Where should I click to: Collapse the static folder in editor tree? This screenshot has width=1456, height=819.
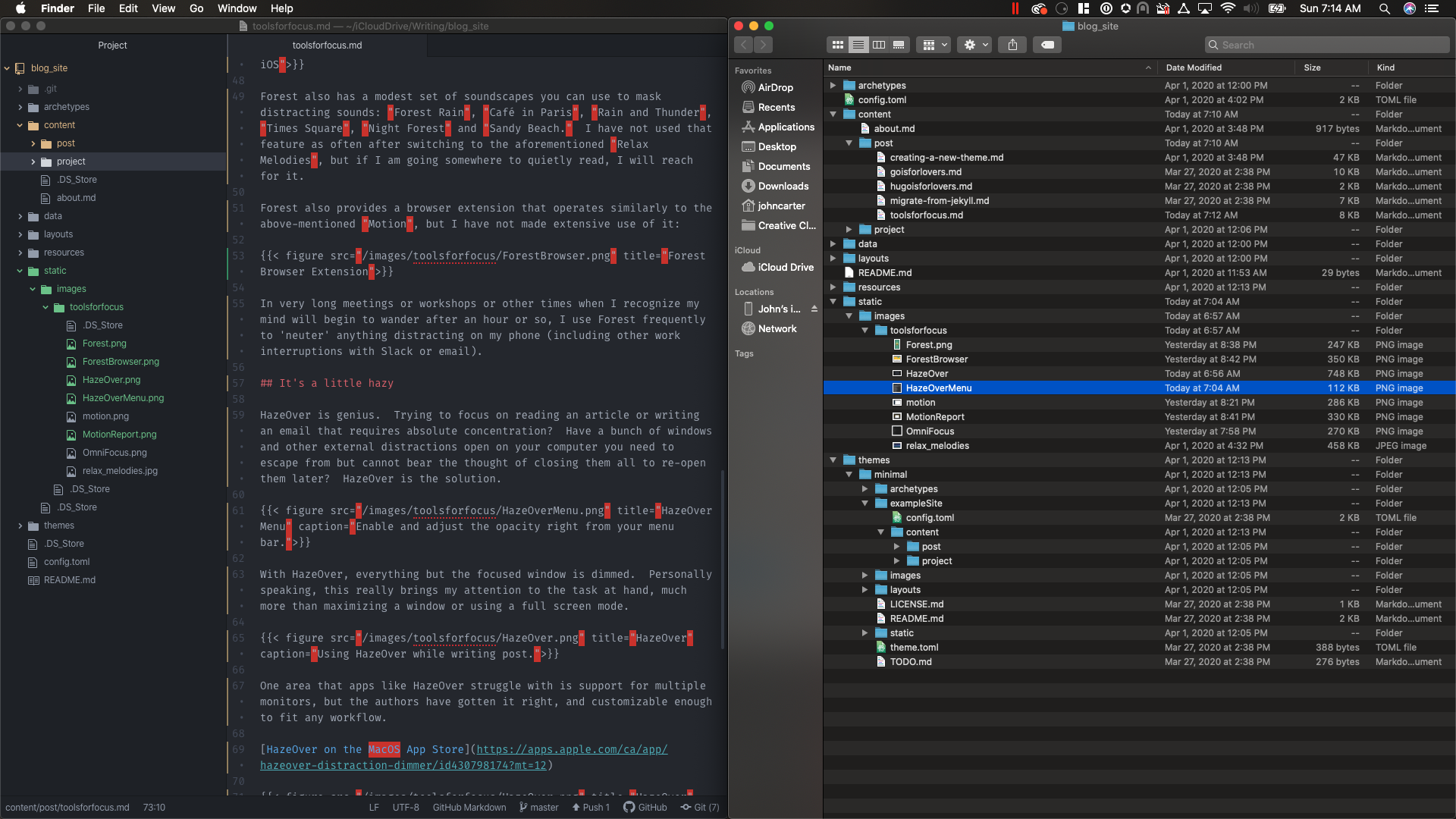(x=20, y=271)
